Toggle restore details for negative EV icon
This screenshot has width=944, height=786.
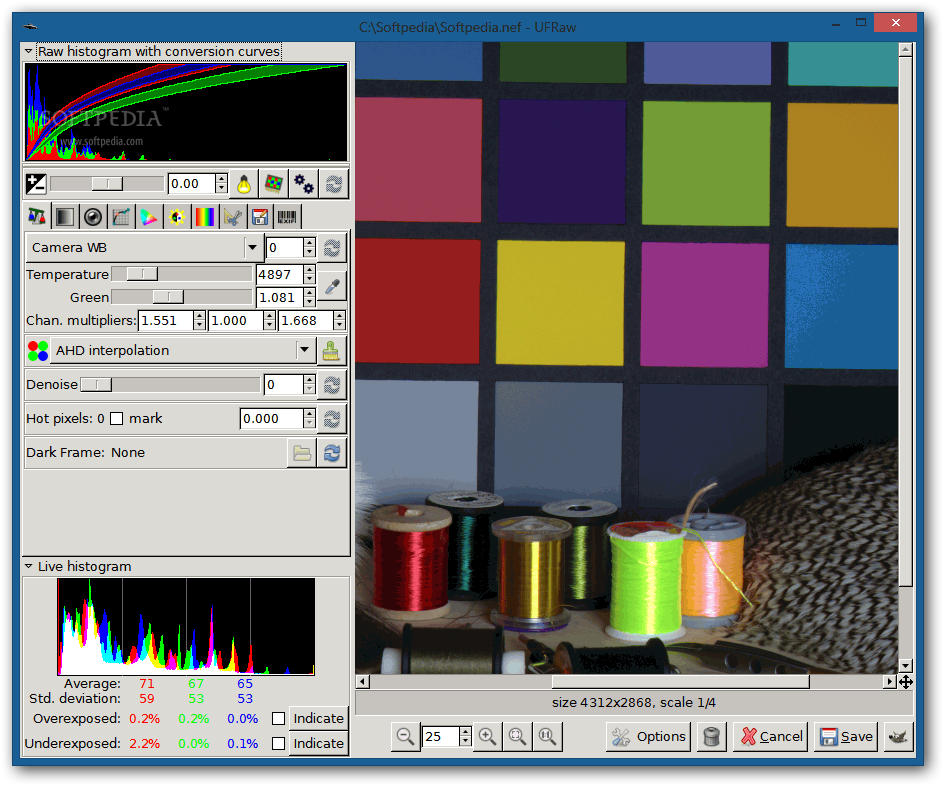tap(274, 184)
